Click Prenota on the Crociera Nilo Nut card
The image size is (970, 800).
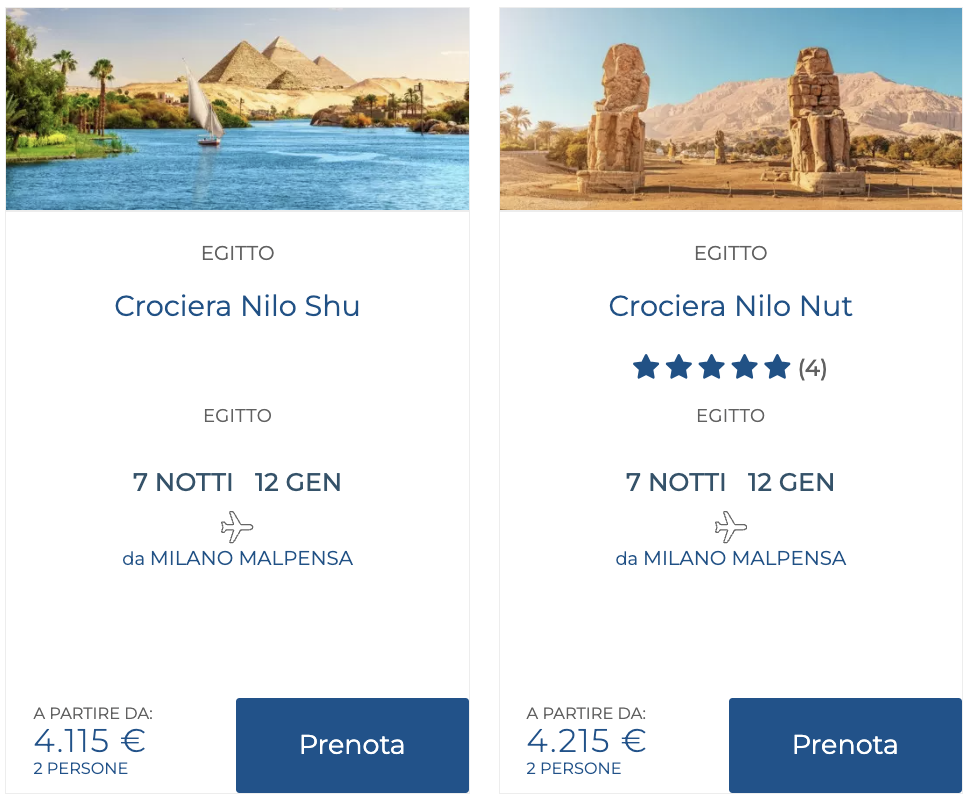pos(845,745)
